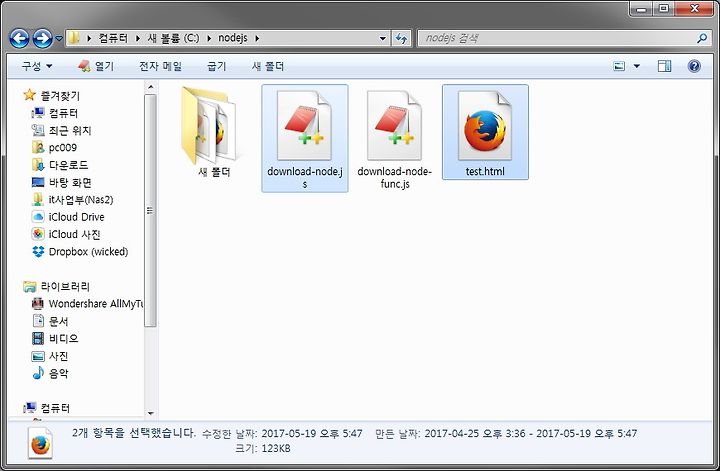Viewport: 720px width, 471px height.
Task: Click folder icon in the address bar
Action: [73, 38]
